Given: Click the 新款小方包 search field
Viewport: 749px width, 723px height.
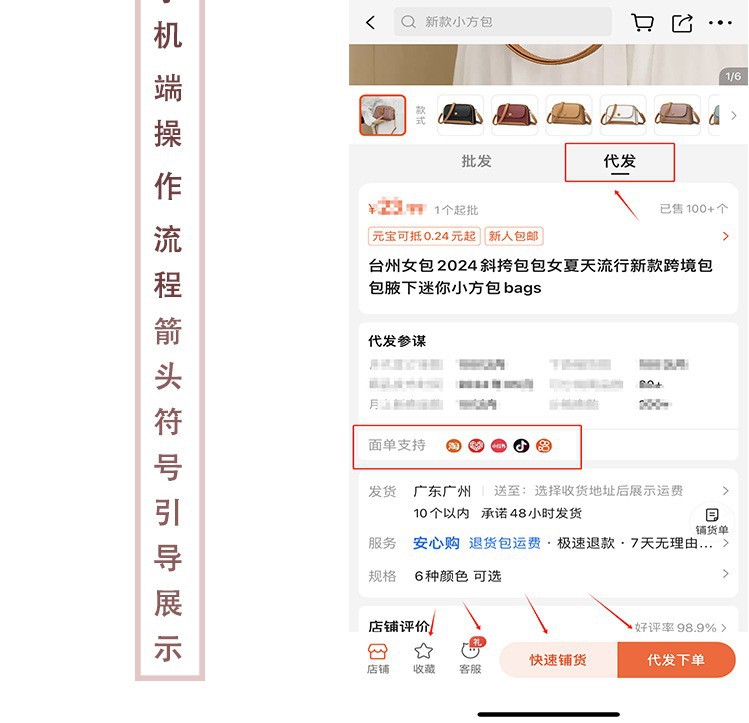Looking at the screenshot, I should pos(503,22).
